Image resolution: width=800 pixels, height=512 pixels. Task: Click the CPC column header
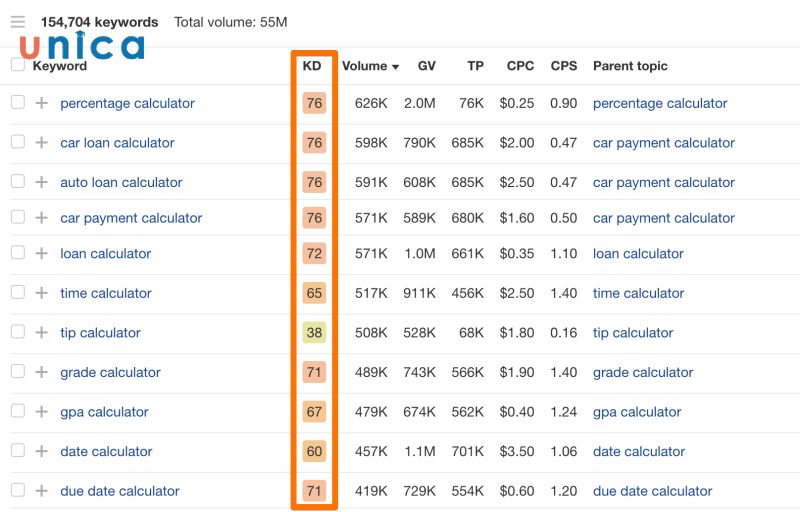520,66
